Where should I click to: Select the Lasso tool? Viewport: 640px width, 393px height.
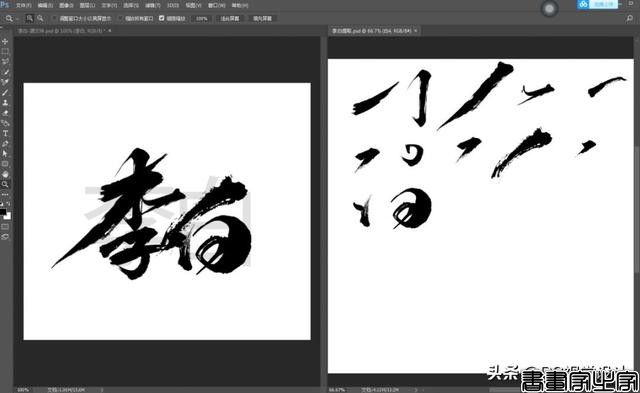point(5,62)
